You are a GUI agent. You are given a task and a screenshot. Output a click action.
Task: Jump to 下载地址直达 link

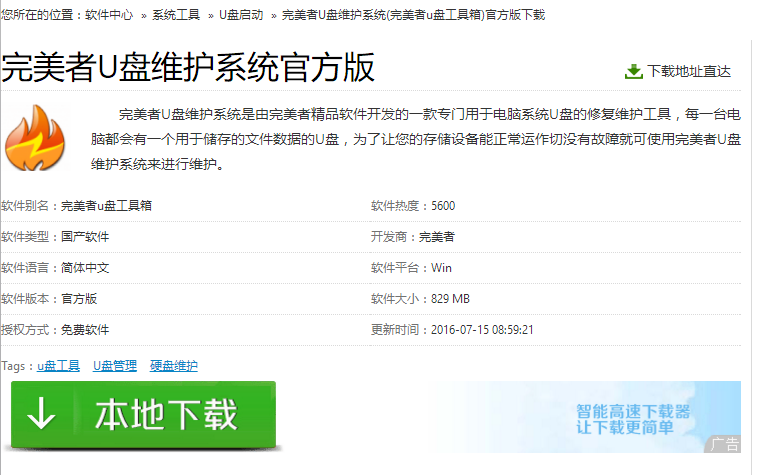(688, 71)
